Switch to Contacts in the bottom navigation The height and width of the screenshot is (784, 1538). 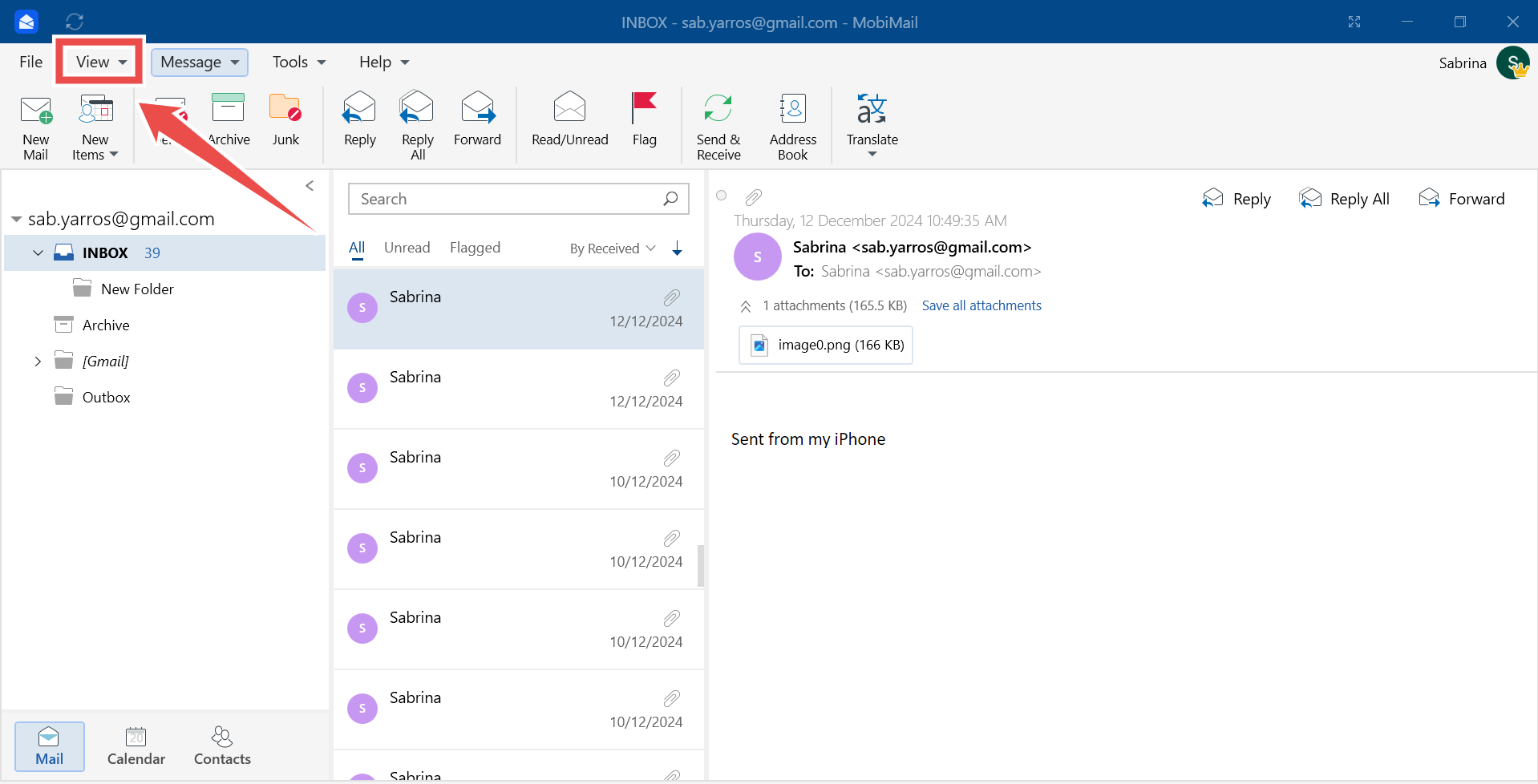coord(222,746)
